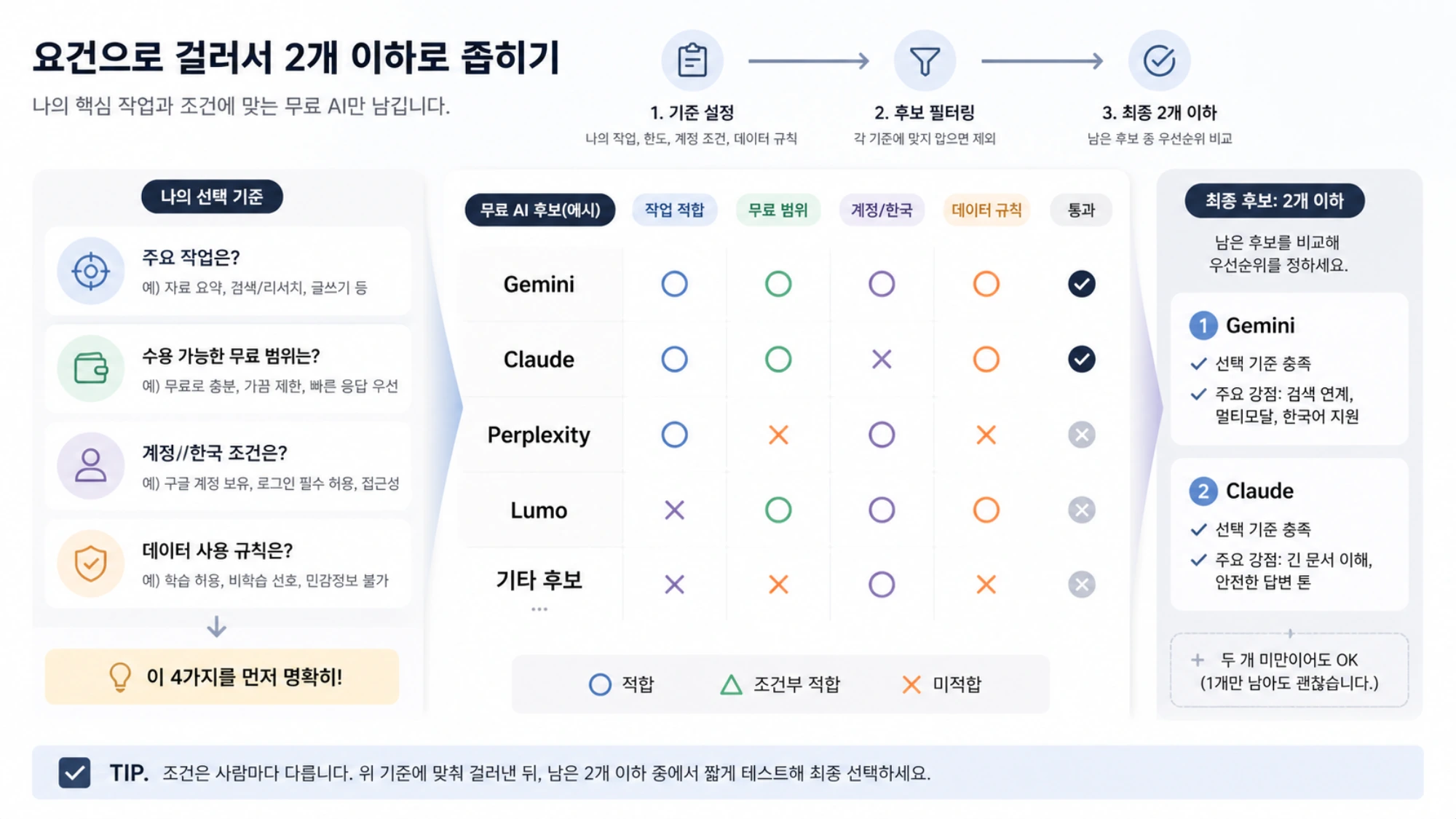Select the 데이터 규칙 column pill
The image size is (1456, 819).
986,210
